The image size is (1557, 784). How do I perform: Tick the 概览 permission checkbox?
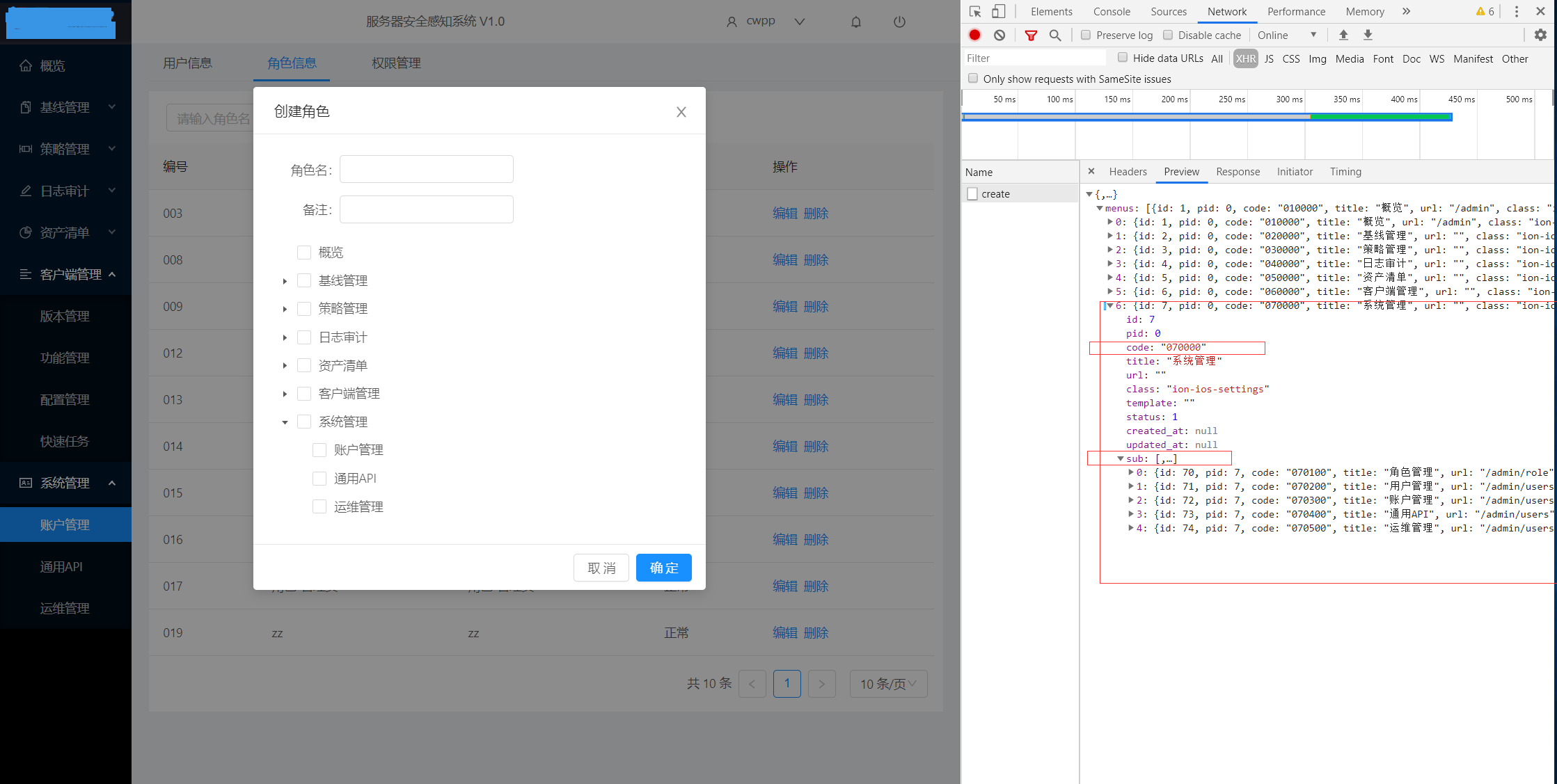click(x=304, y=253)
